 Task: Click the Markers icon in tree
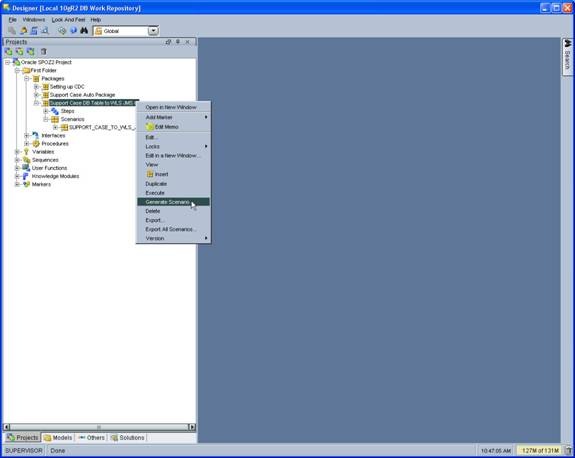26,184
